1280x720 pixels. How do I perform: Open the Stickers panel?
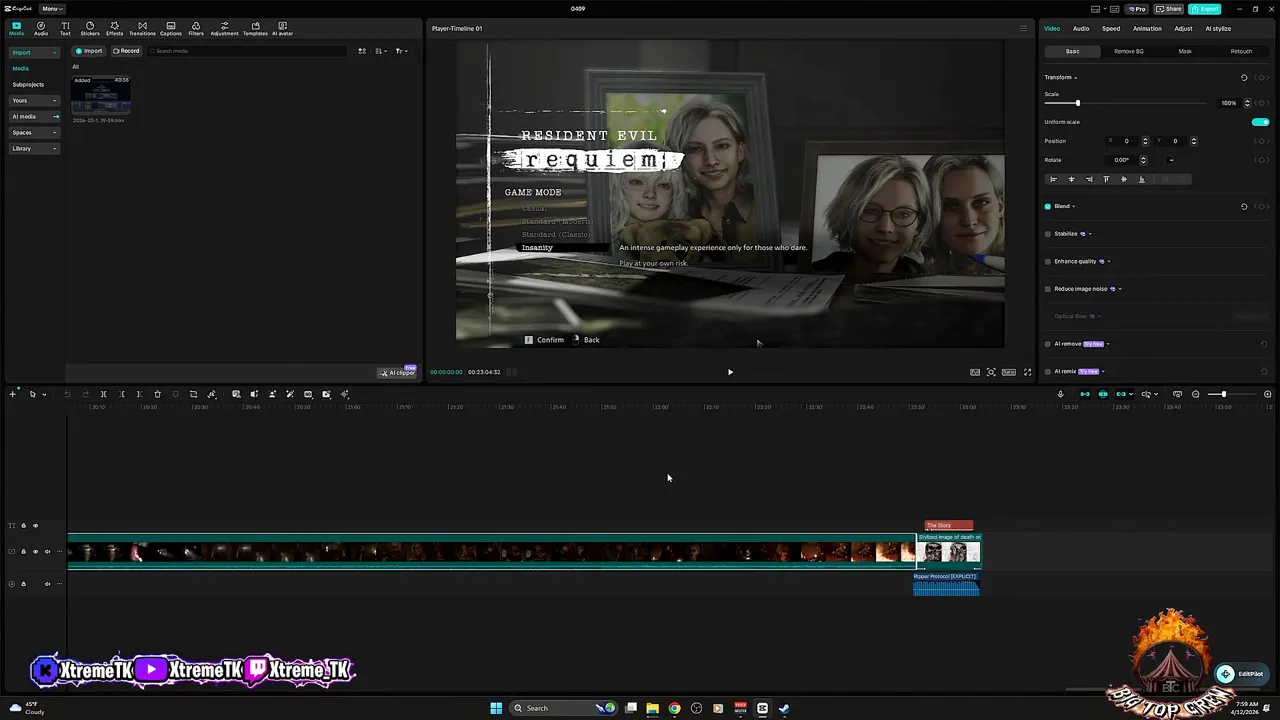[90, 28]
